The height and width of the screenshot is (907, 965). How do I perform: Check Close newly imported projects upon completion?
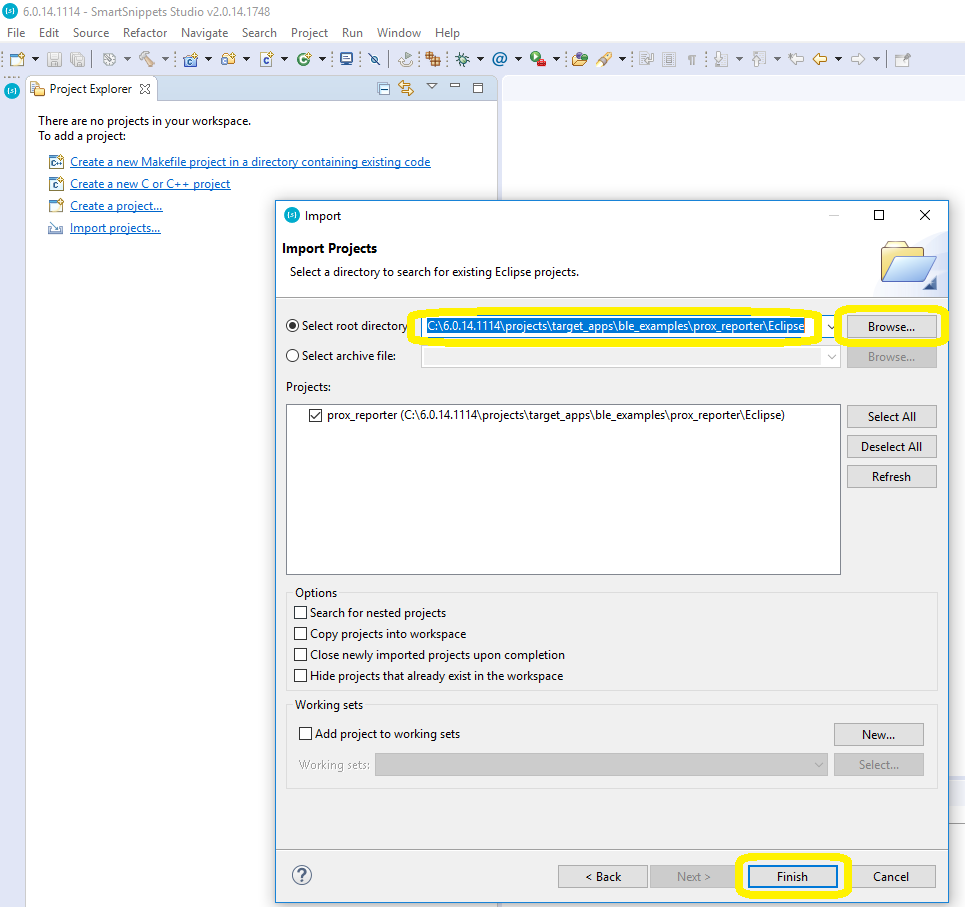(300, 655)
